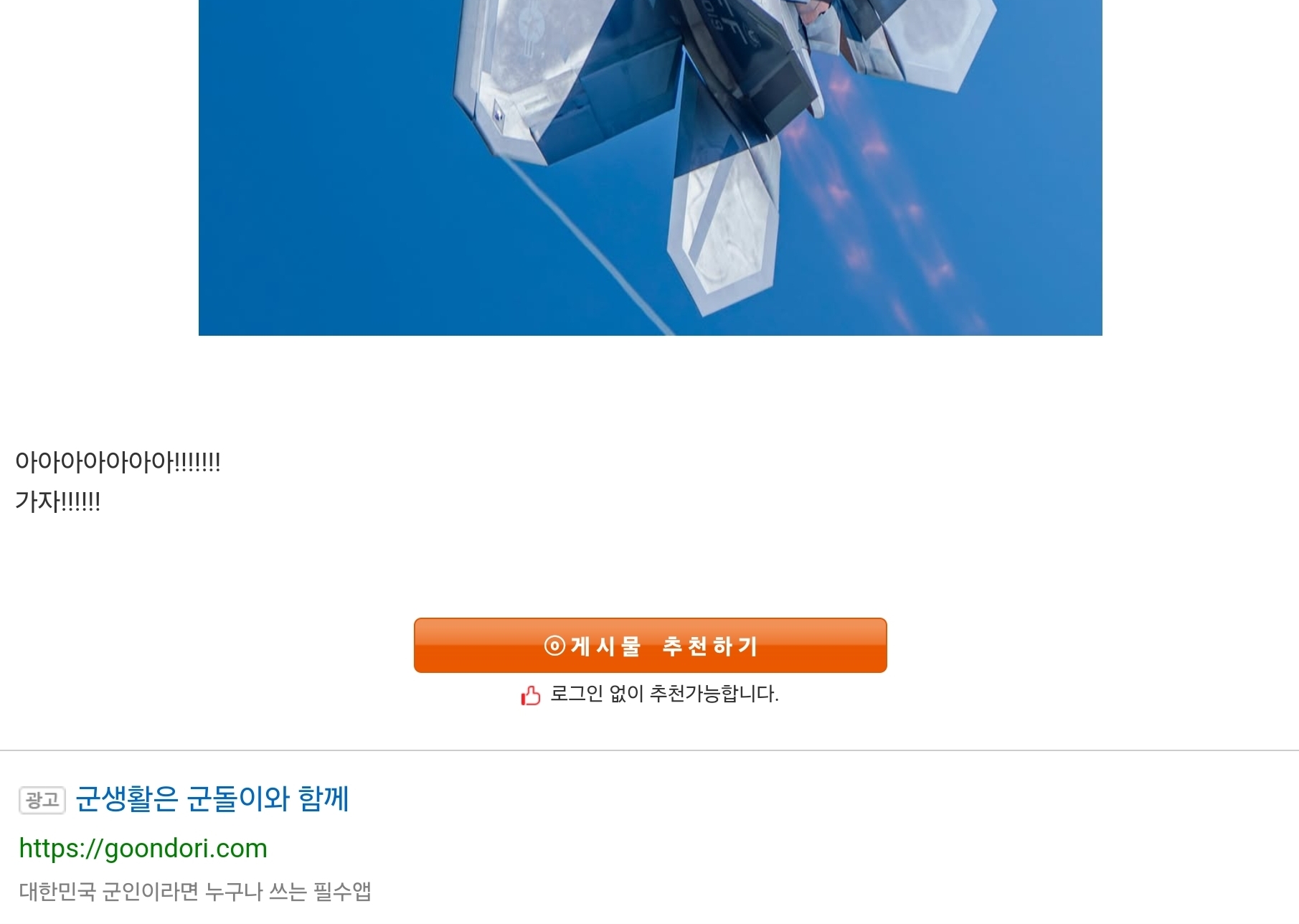Viewport: 1299px width, 924px height.
Task: Click the circle icon inside recommend button
Action: pyautogui.click(x=554, y=646)
